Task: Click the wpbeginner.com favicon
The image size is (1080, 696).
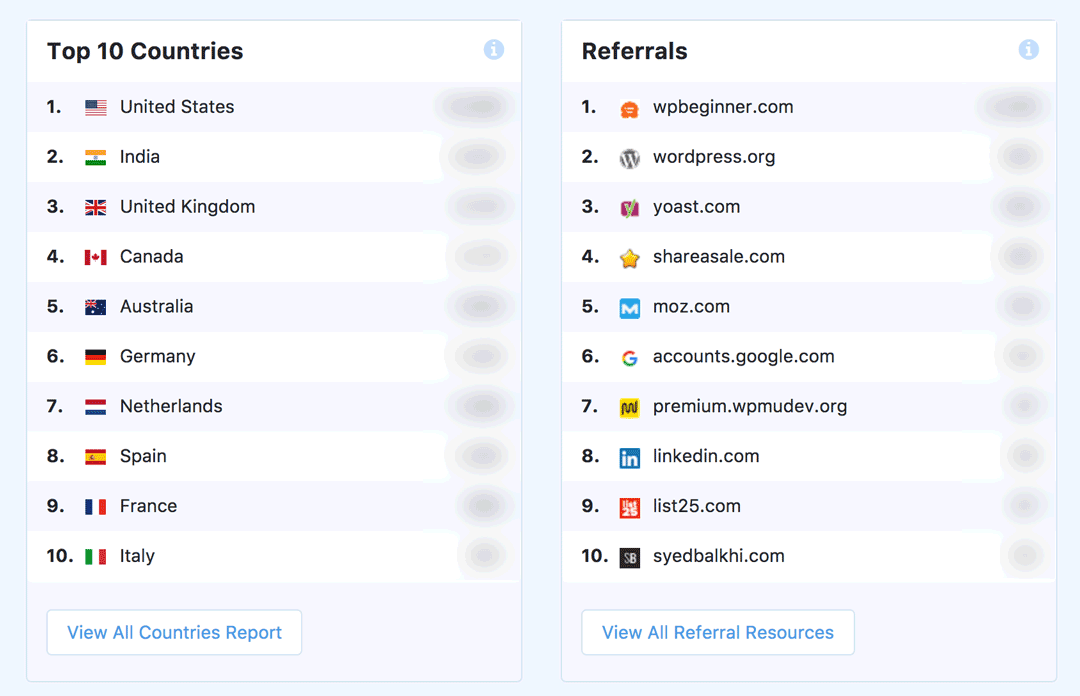Action: (630, 109)
